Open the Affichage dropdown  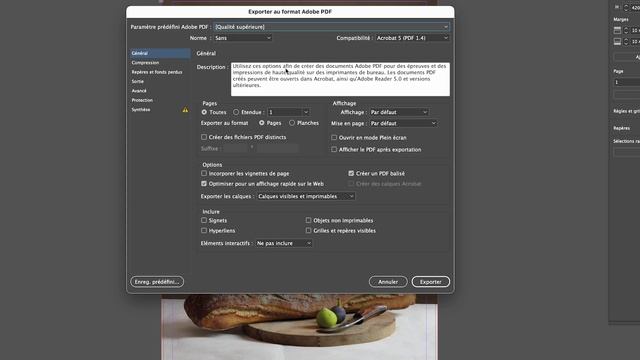(399, 112)
